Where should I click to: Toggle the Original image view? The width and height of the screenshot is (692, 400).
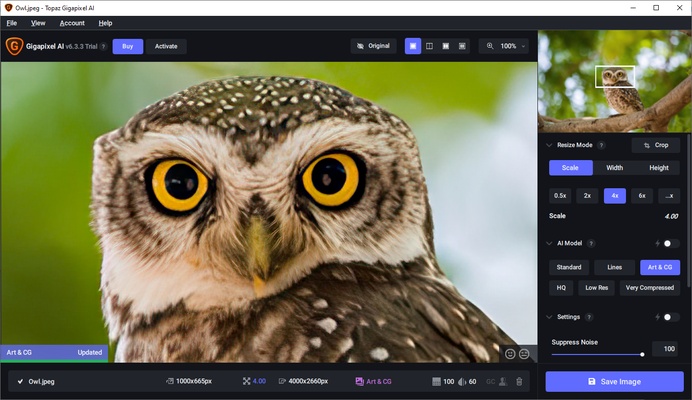[373, 46]
